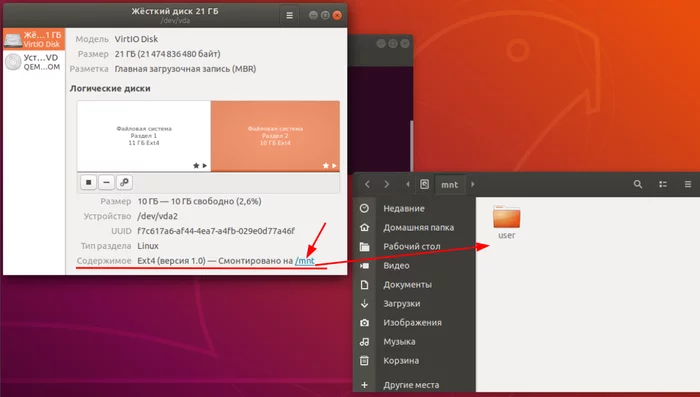Click the disk root path icon
700x397 pixels.
tap(424, 184)
